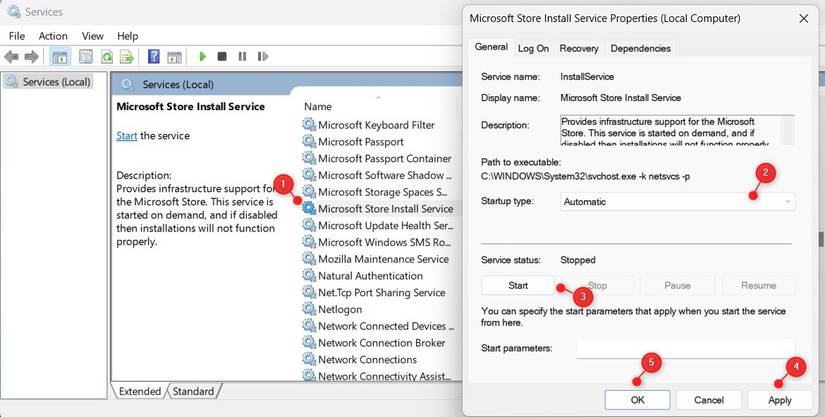Select the Microsoft Update Health Service entry
The width and height of the screenshot is (825, 417).
tap(386, 226)
